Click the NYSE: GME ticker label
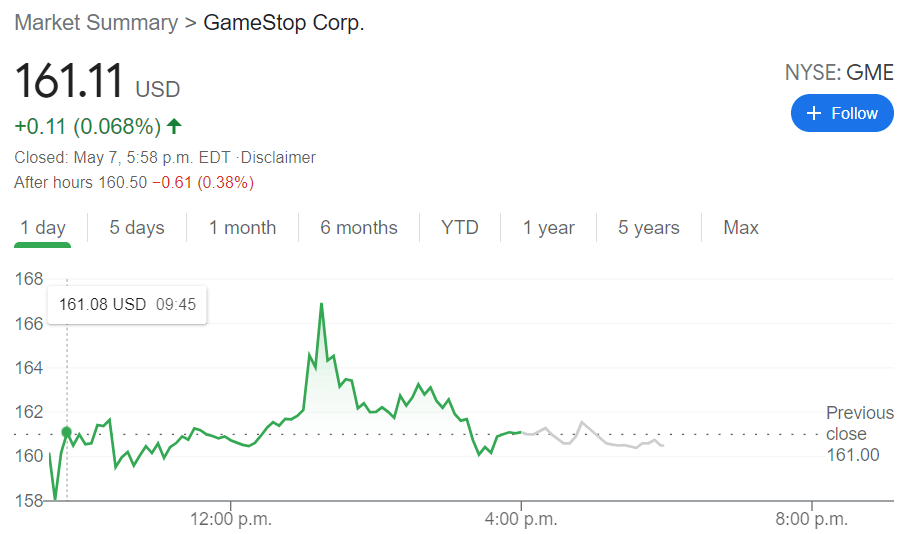The width and height of the screenshot is (919, 534). point(838,72)
